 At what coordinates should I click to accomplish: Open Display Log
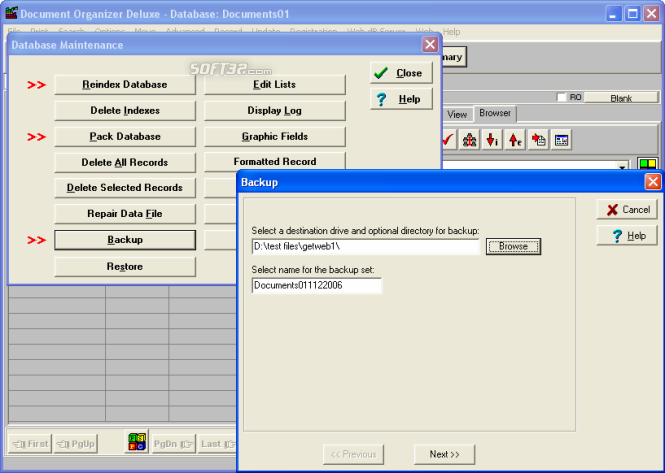[x=274, y=110]
